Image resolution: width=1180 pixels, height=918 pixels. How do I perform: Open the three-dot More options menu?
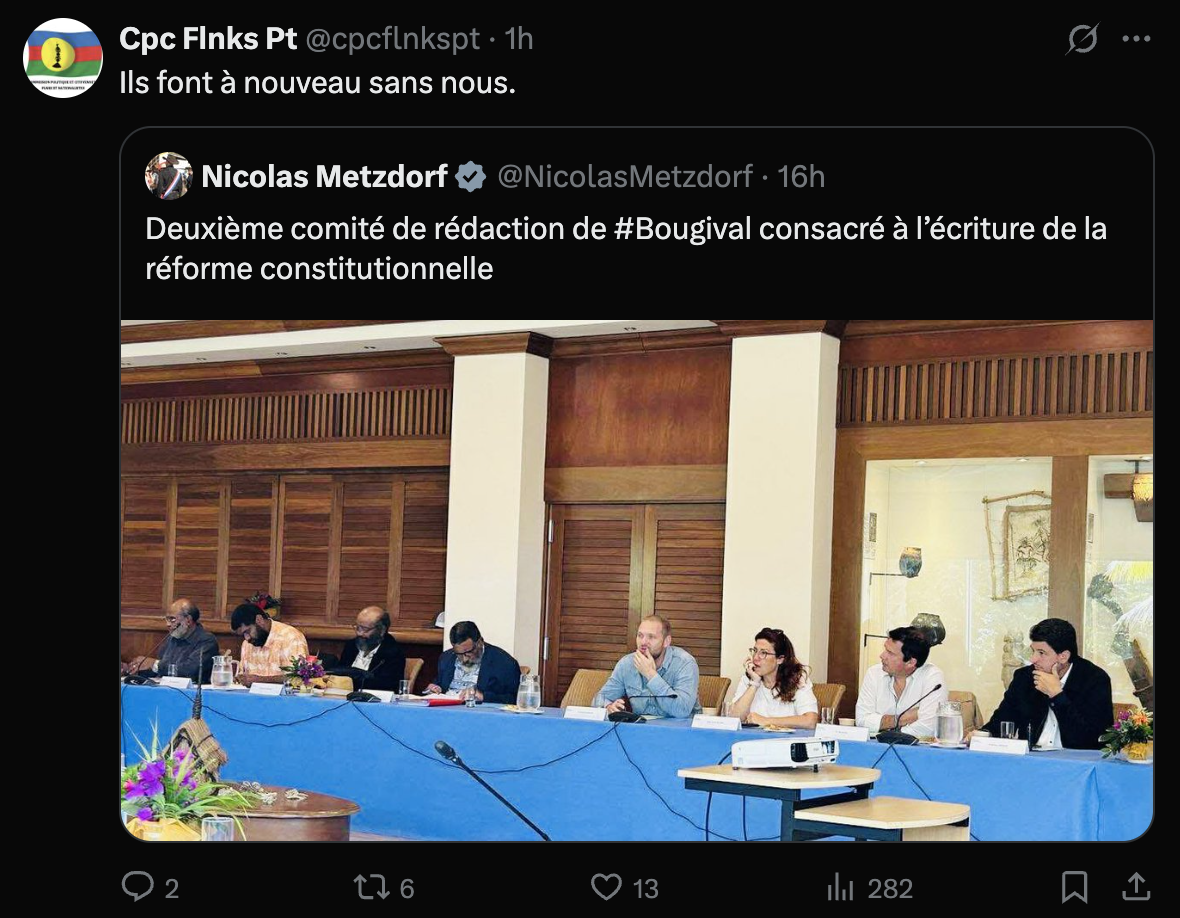click(x=1136, y=39)
